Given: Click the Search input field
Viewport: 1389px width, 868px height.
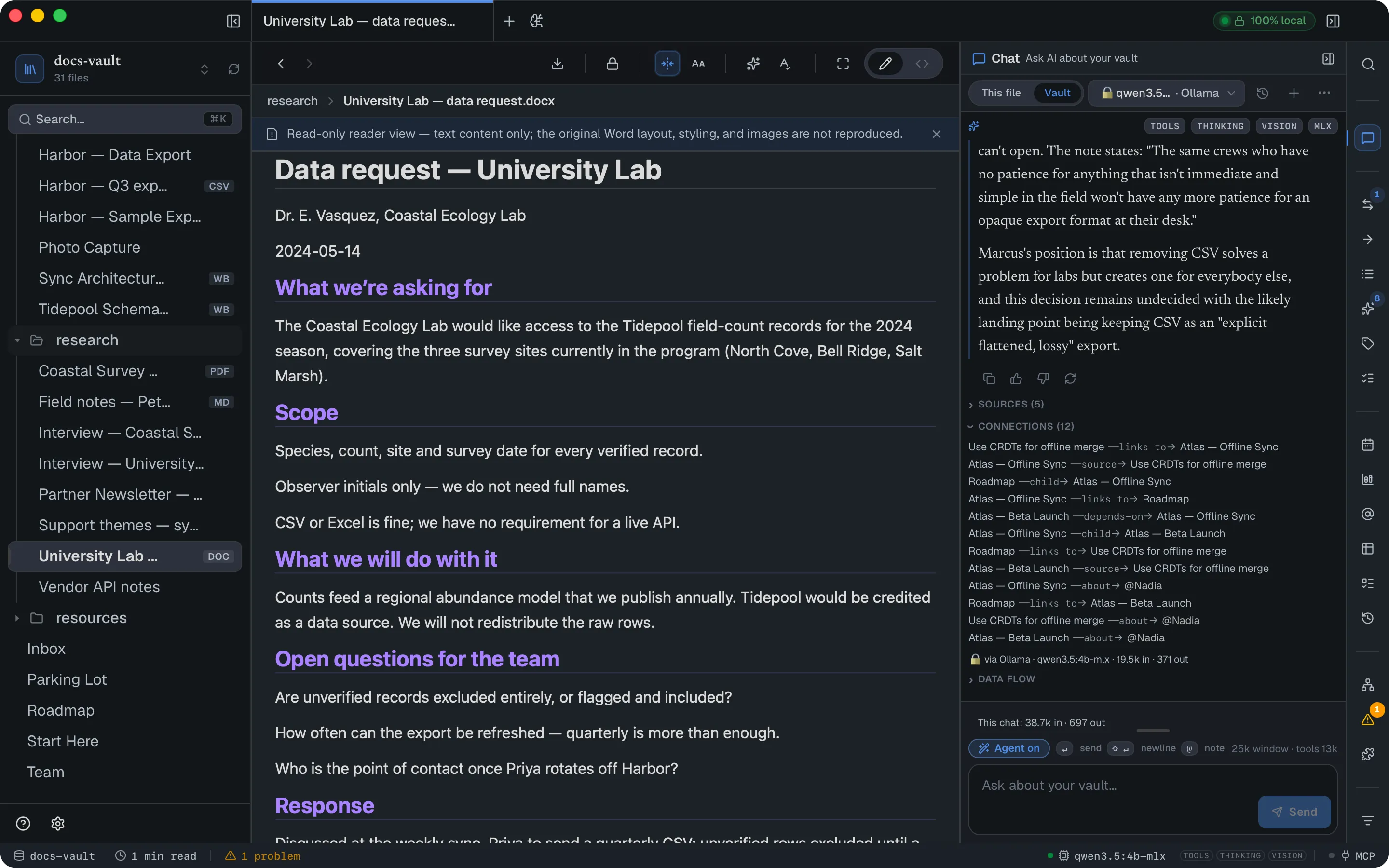Looking at the screenshot, I should point(124,120).
